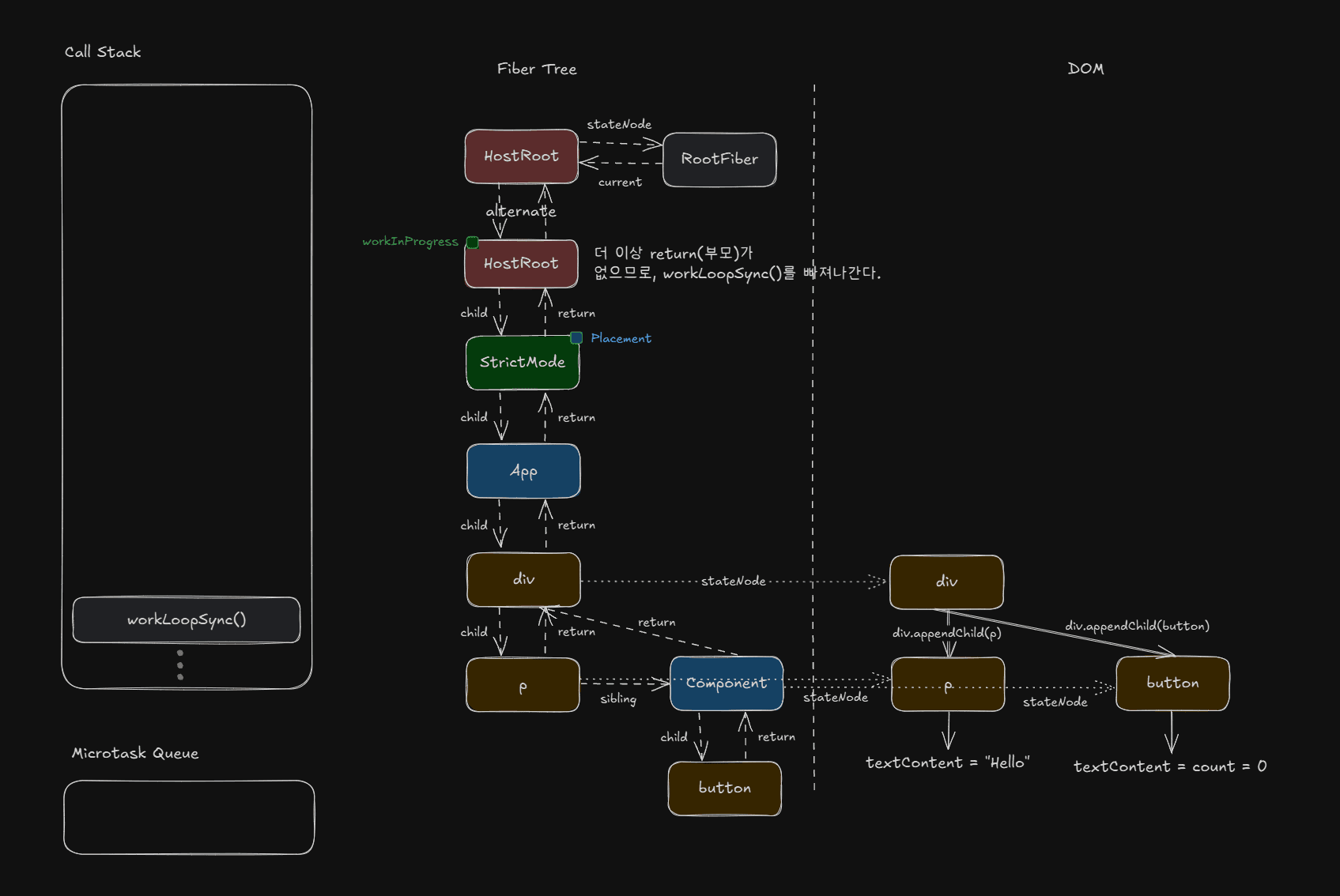Click the div node in the DOM section
The width and height of the screenshot is (1340, 896).
pyautogui.click(x=946, y=582)
